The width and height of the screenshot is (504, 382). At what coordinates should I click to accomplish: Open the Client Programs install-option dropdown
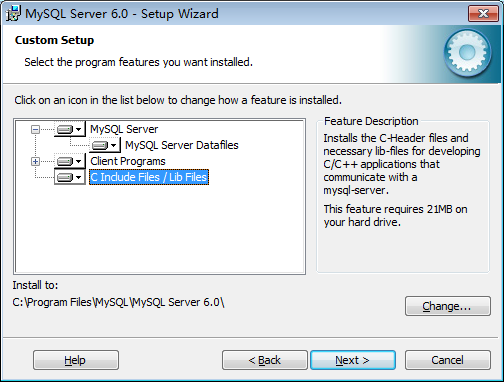79,161
